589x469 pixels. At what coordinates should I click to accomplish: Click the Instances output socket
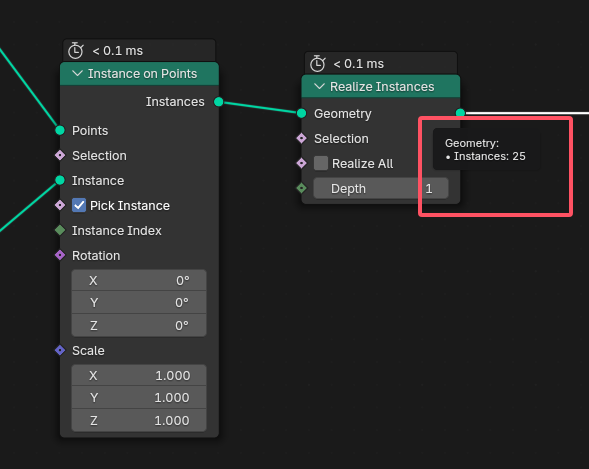pyautogui.click(x=219, y=102)
